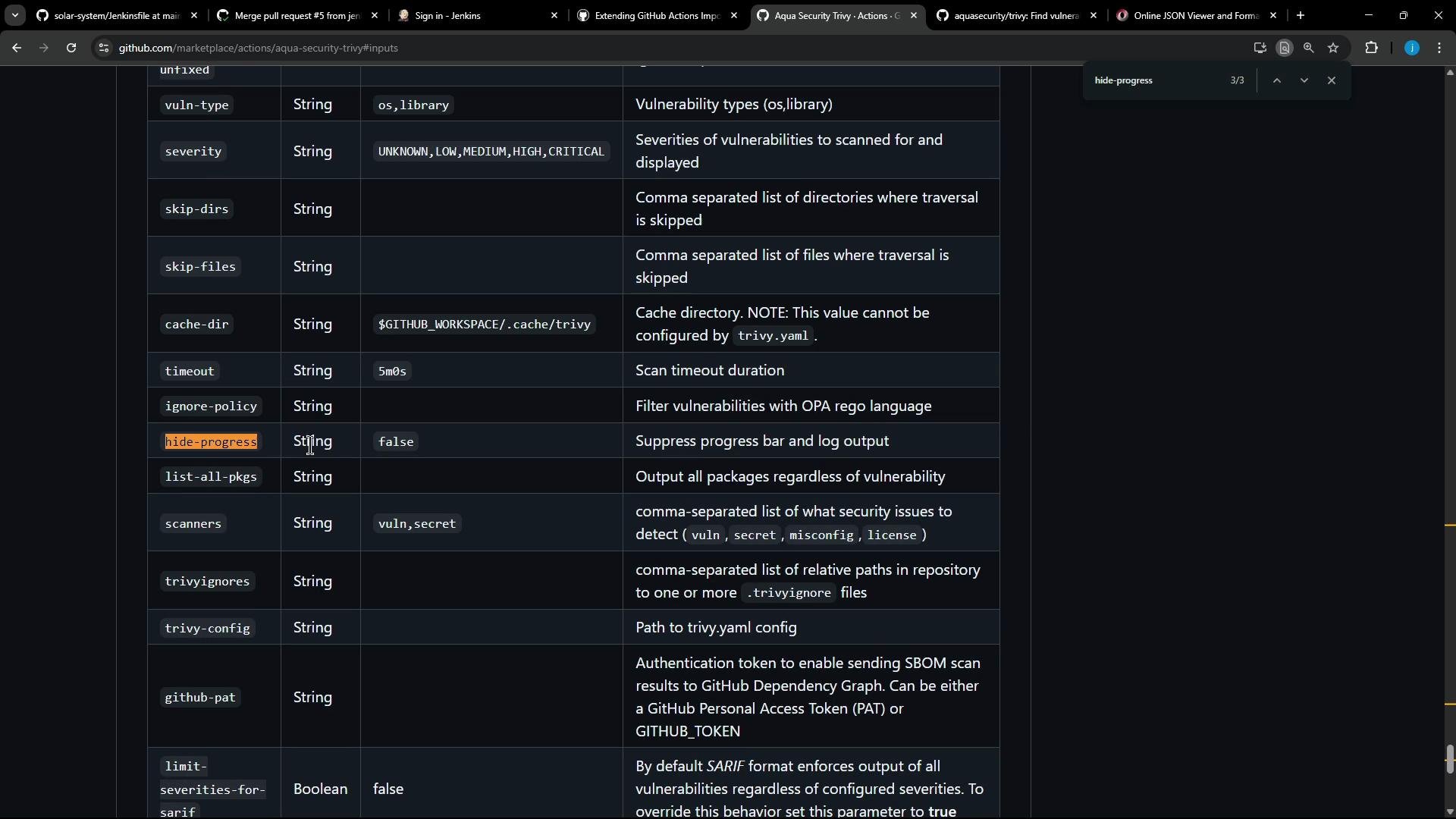Click the trivy-config input name
This screenshot has height=819, width=1456.
pos(207,628)
